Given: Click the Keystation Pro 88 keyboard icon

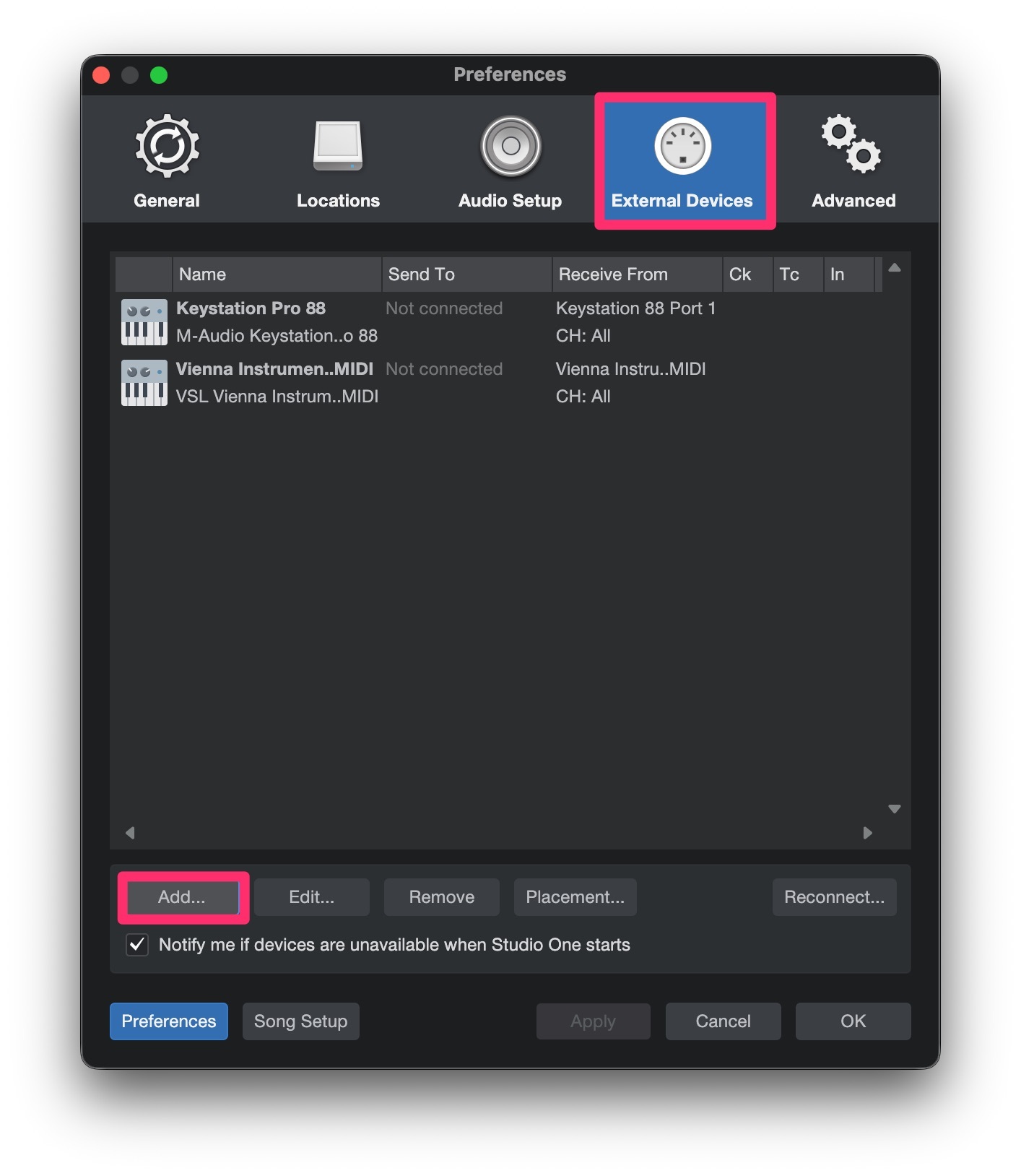Looking at the screenshot, I should 144,322.
